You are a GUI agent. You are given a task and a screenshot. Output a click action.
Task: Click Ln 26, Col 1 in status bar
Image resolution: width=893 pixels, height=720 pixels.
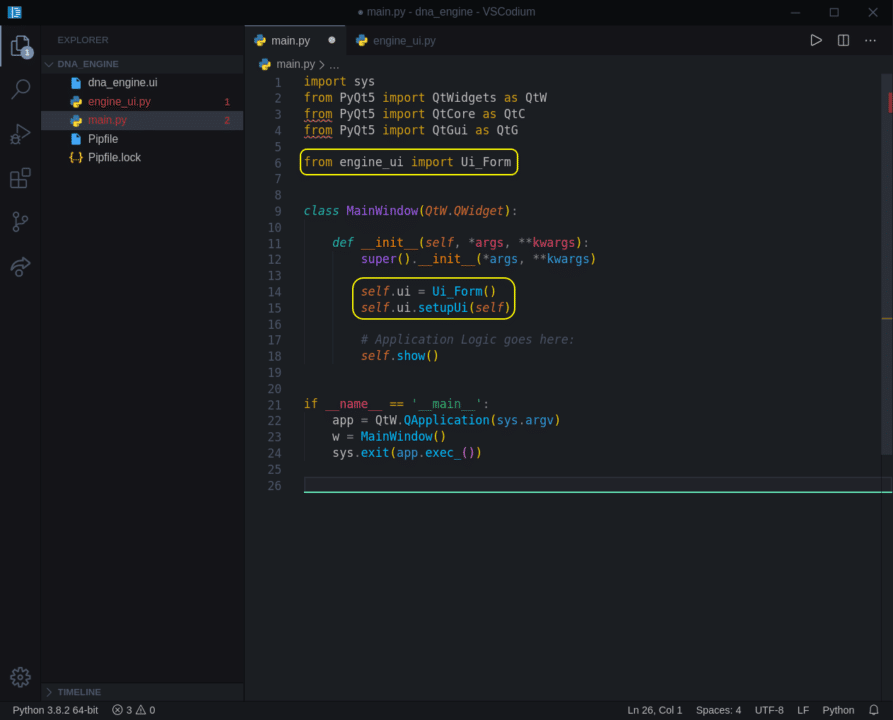click(654, 710)
